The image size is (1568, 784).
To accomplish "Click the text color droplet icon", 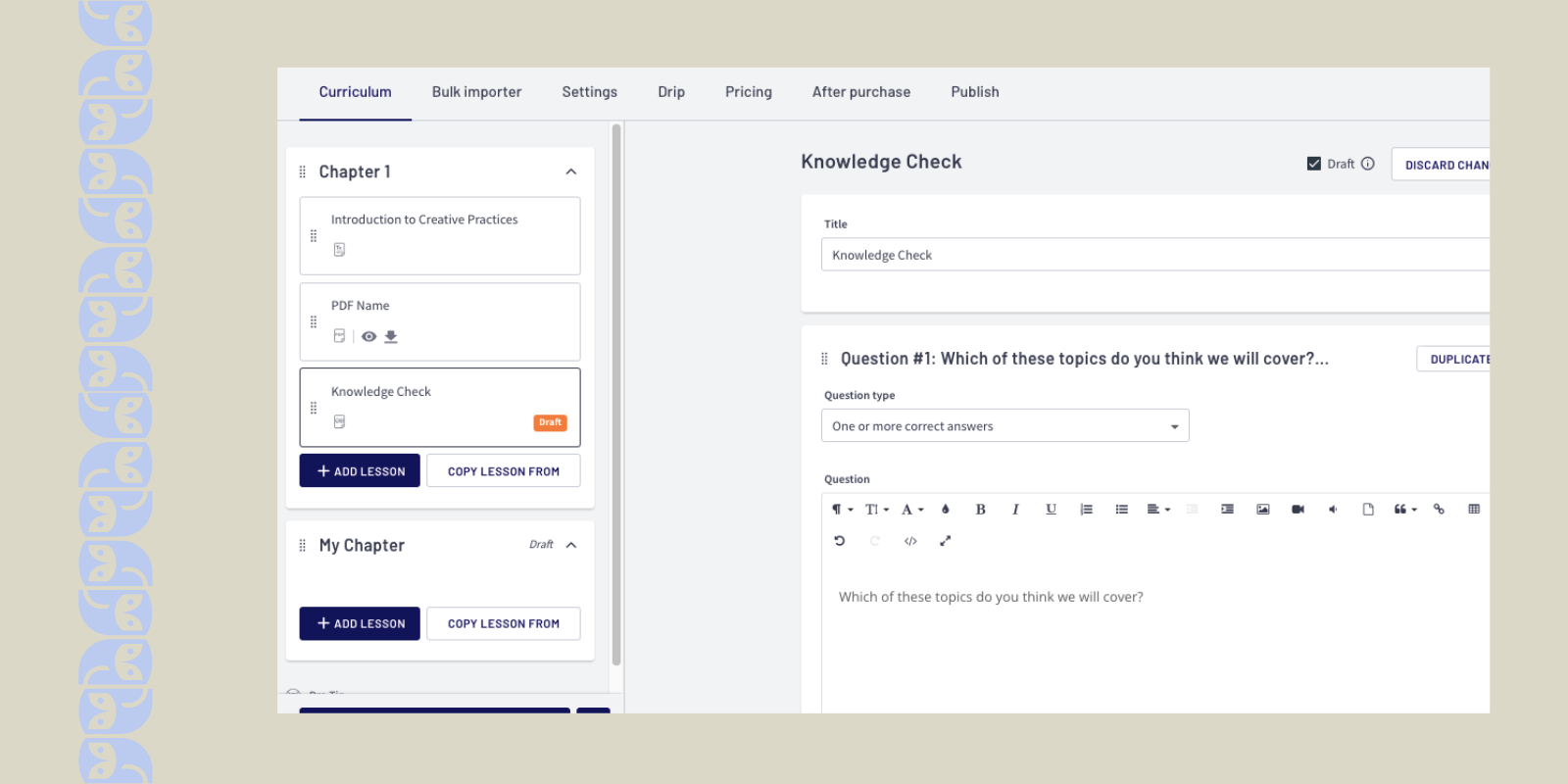I will (946, 510).
